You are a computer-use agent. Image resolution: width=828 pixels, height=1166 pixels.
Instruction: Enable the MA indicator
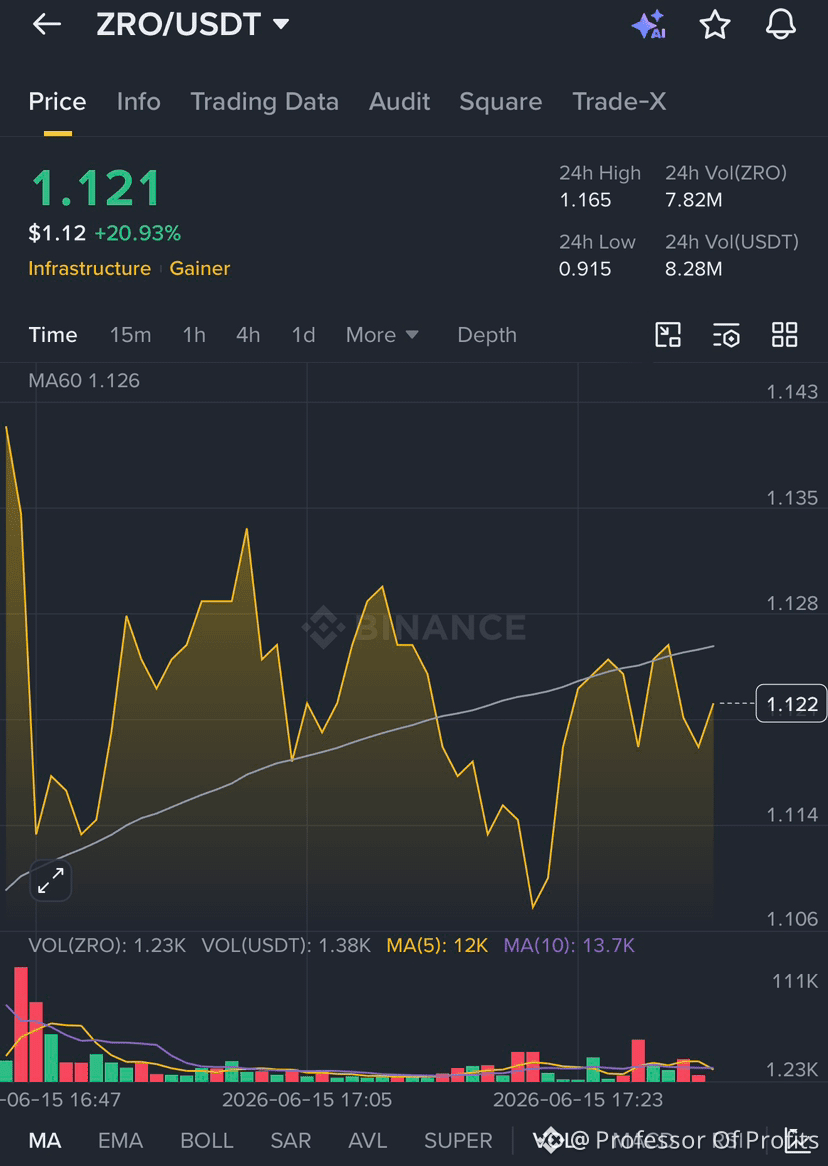pos(45,1141)
